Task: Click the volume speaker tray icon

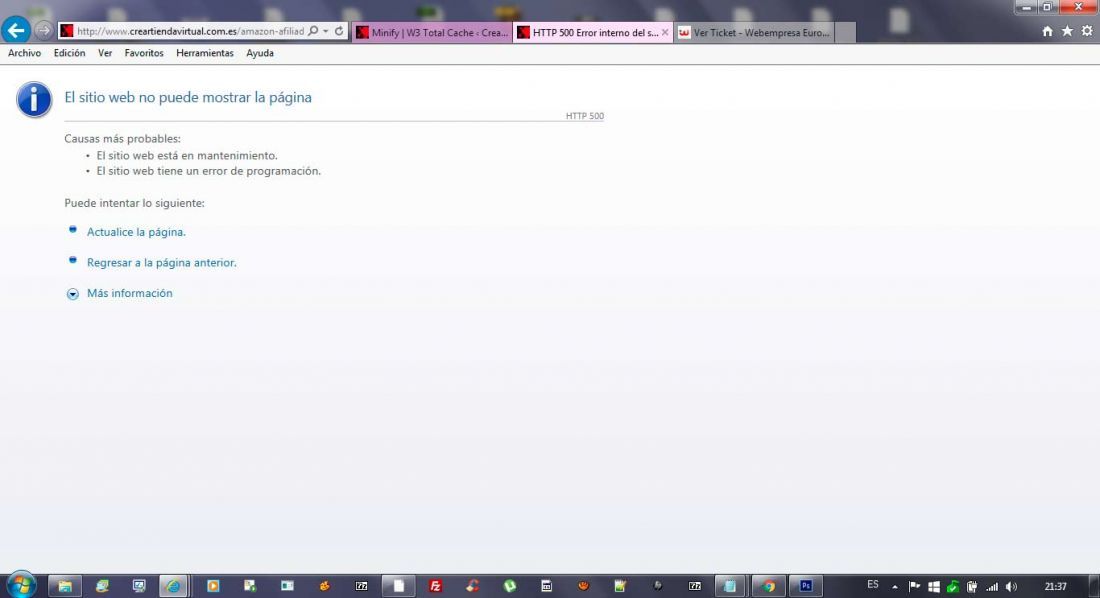Action: 1011,587
